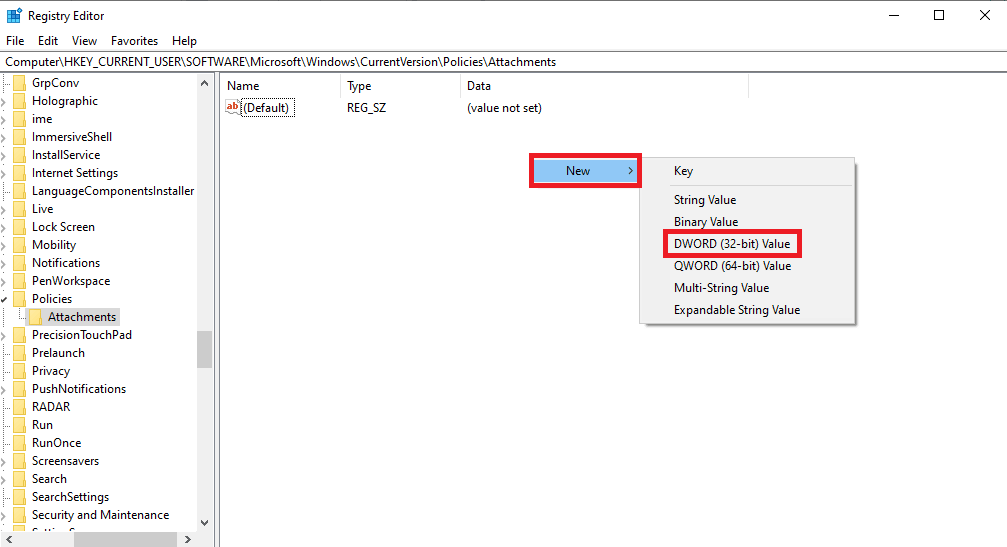Image resolution: width=1007 pixels, height=547 pixels.
Task: Choose Expandable String Value option
Action: 737,309
